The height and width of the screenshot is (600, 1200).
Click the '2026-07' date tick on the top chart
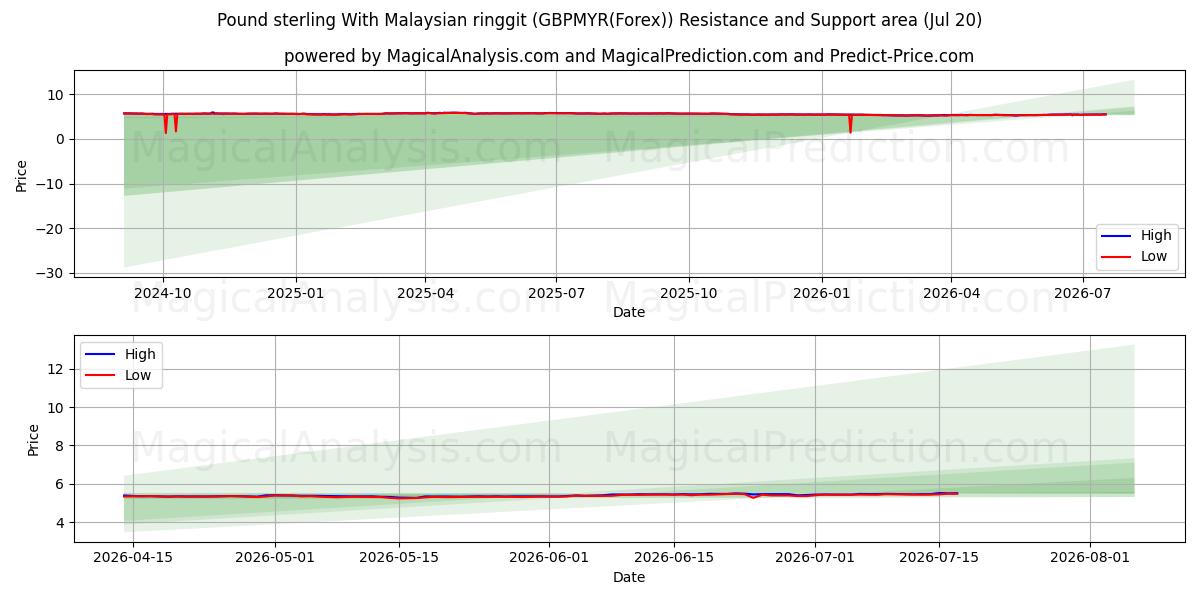coord(1083,293)
